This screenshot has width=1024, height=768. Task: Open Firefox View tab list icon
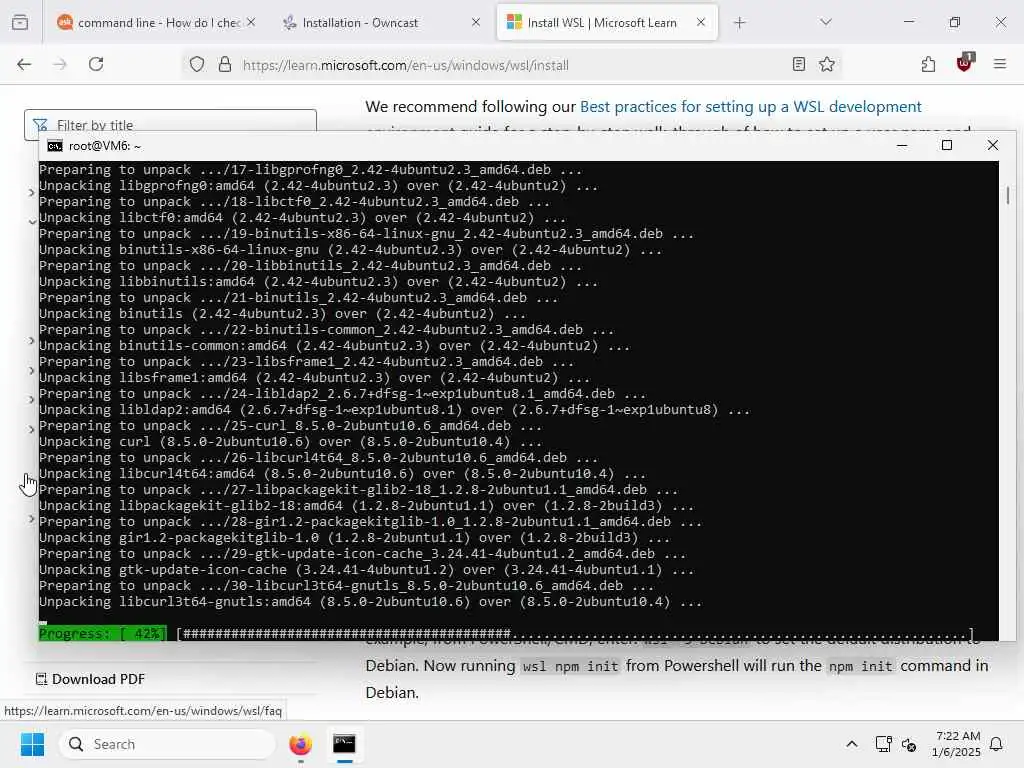click(20, 23)
